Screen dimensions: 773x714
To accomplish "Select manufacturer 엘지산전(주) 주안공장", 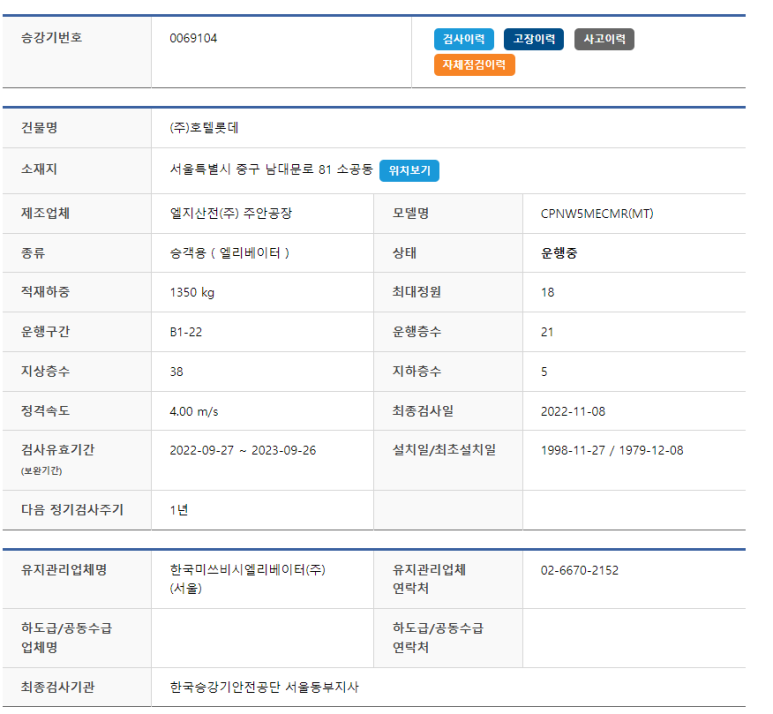I will click(x=231, y=214).
